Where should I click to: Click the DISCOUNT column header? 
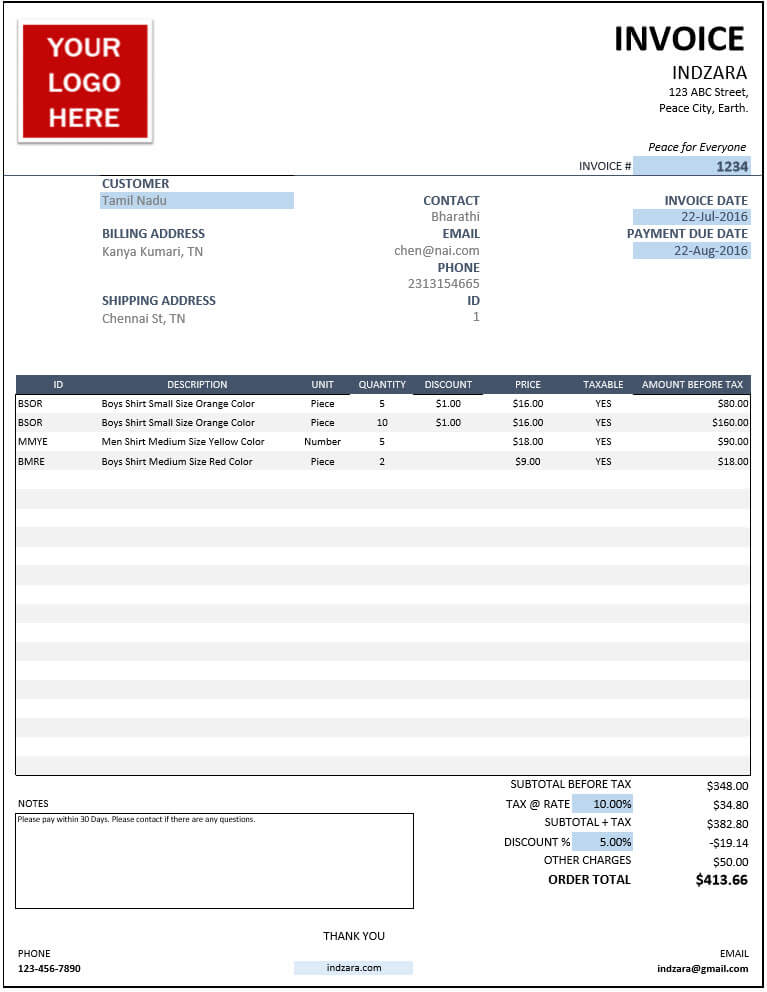point(448,385)
